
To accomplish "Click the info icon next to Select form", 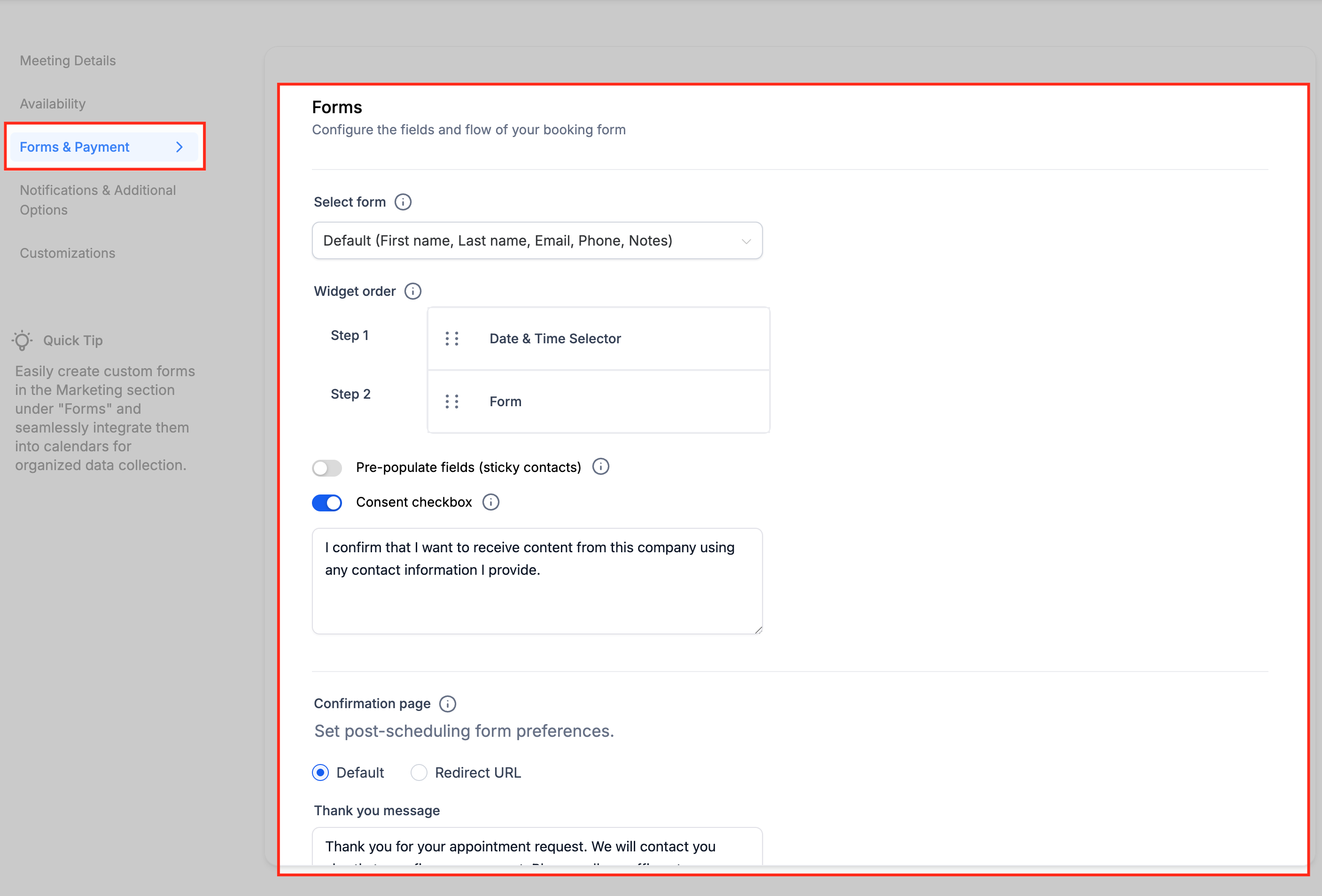I will pos(403,202).
